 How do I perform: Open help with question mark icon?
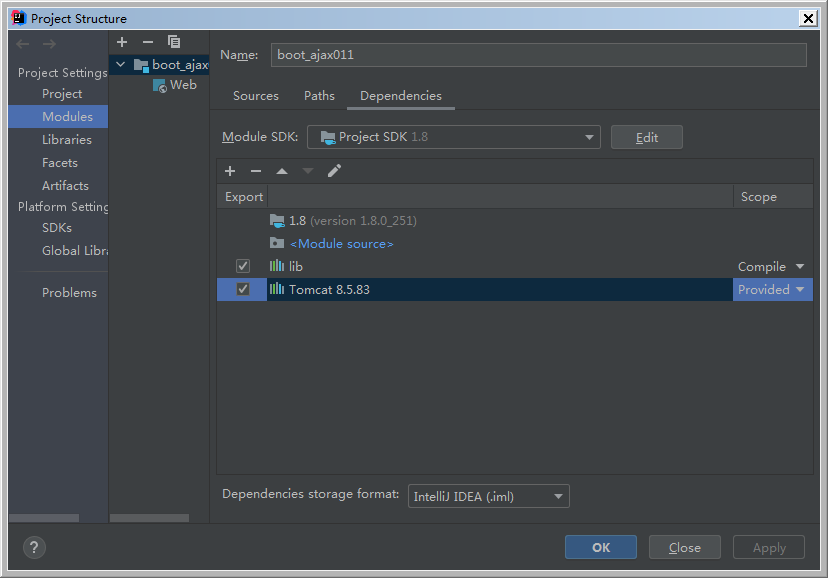[x=34, y=547]
